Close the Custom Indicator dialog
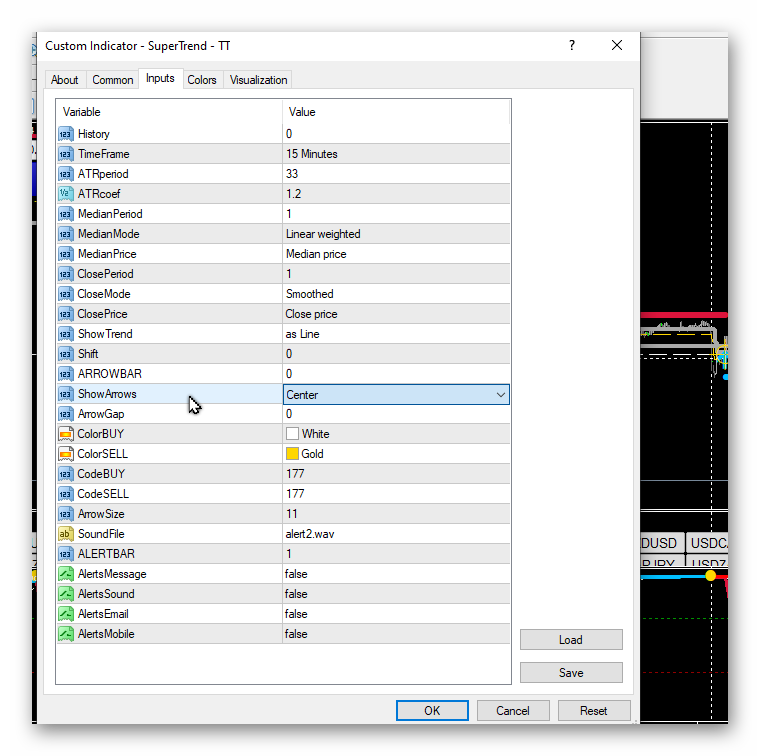The width and height of the screenshot is (760, 756). [x=617, y=46]
